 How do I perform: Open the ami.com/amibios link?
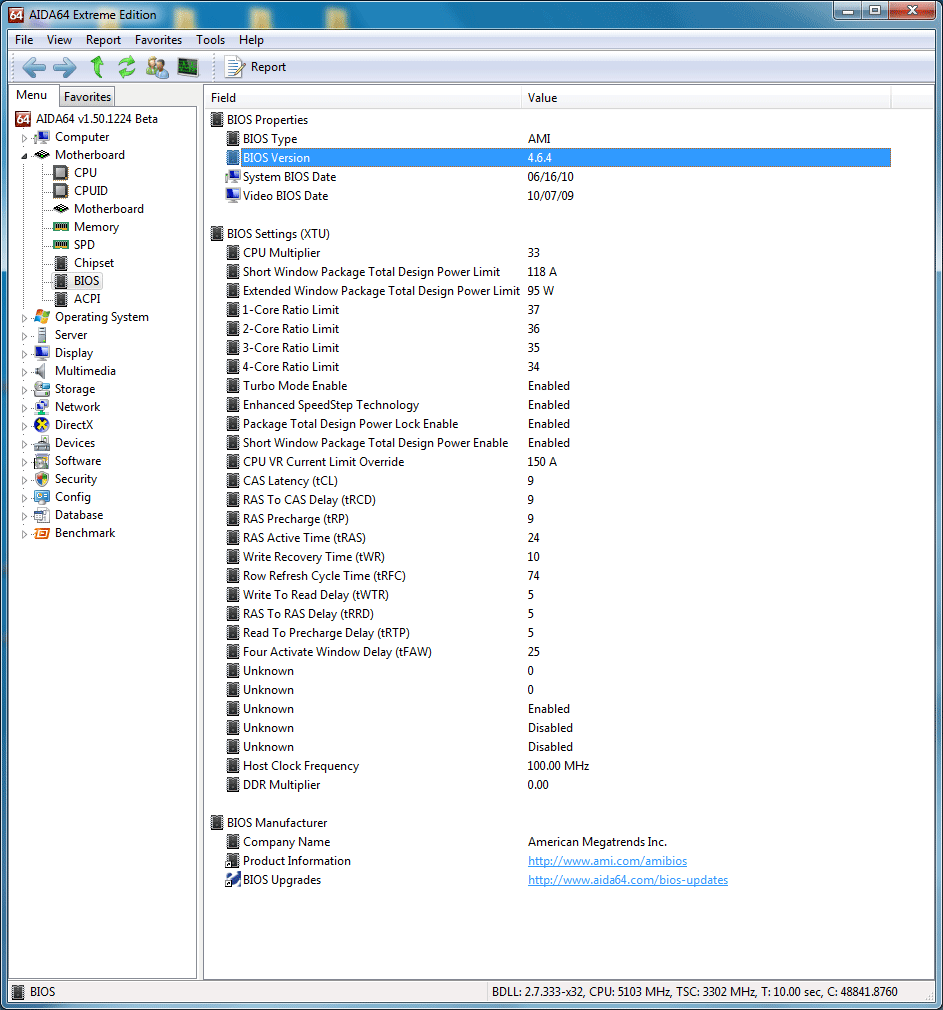pos(607,861)
